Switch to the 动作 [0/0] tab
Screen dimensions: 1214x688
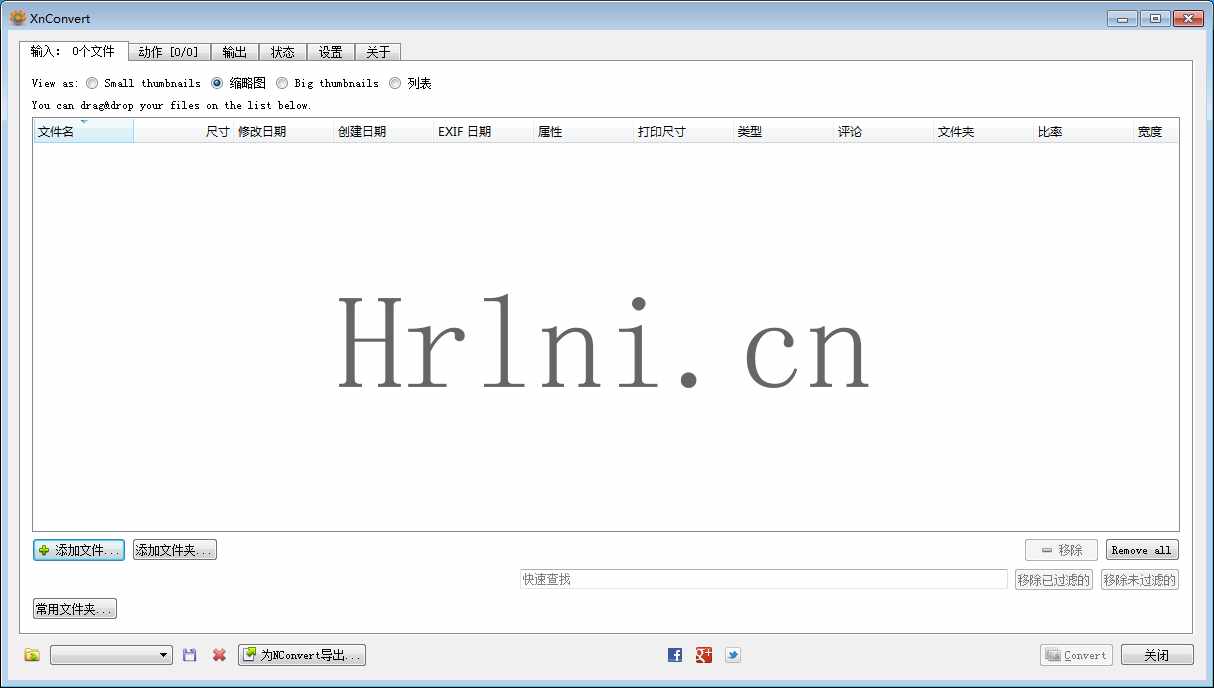[x=169, y=52]
